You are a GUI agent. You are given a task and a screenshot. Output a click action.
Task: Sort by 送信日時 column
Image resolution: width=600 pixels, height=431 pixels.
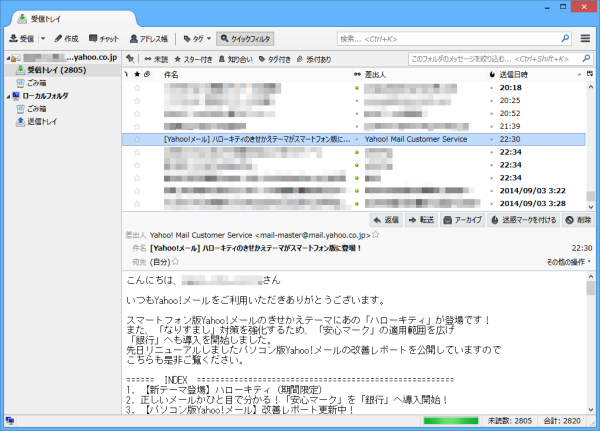click(x=540, y=75)
